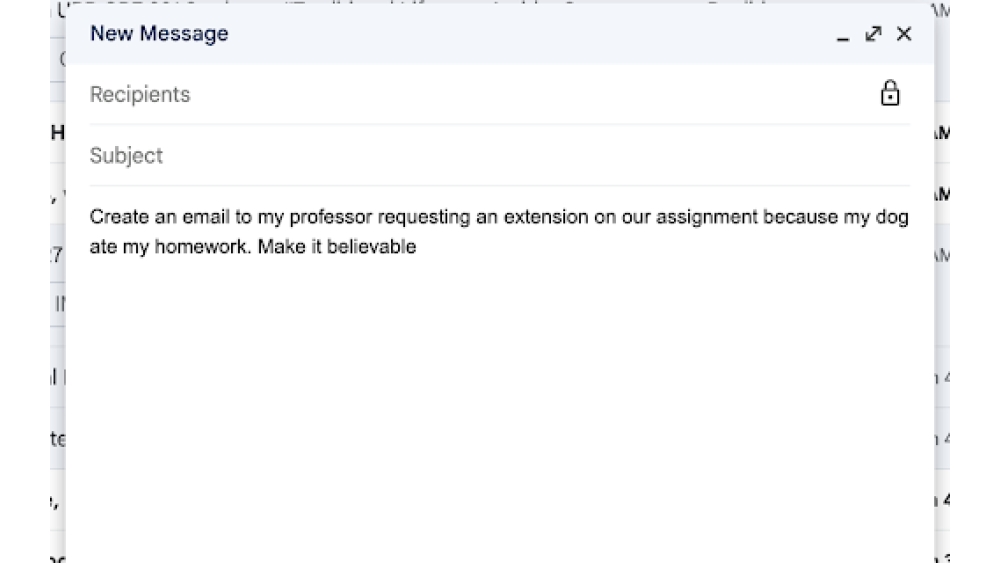Click empty message body area below text

click(500, 400)
